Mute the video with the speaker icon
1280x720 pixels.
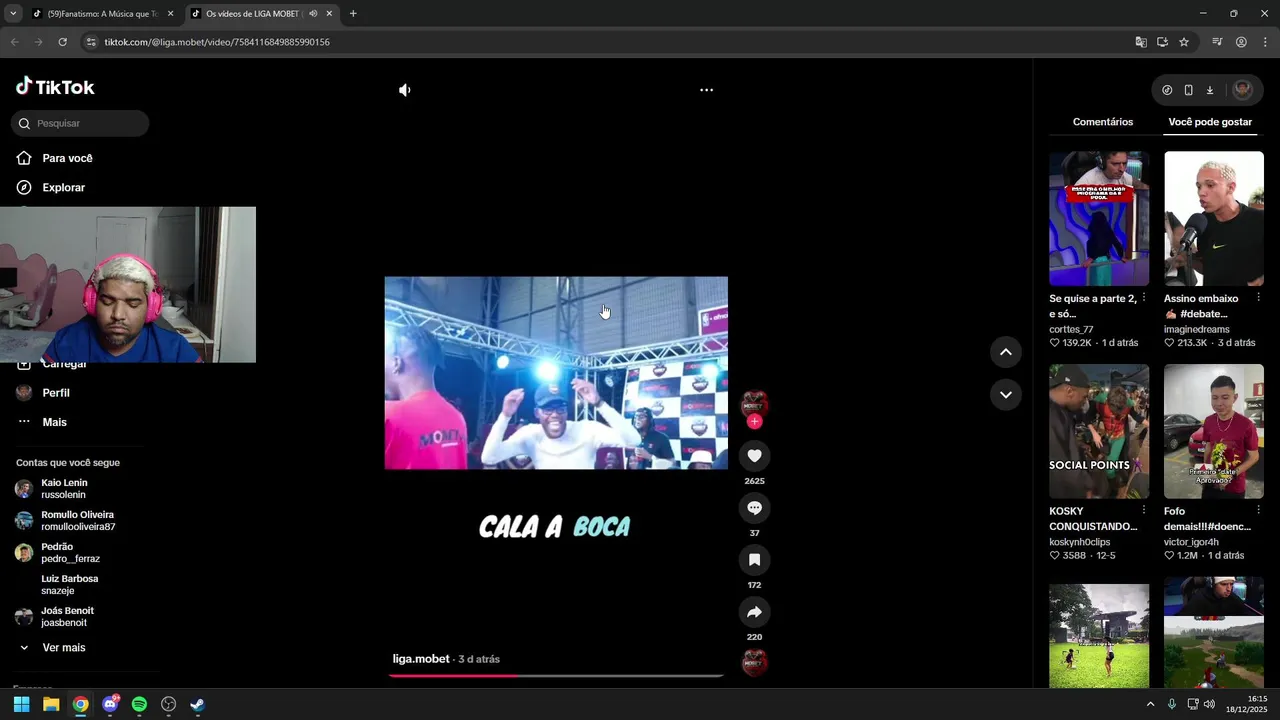click(x=404, y=90)
